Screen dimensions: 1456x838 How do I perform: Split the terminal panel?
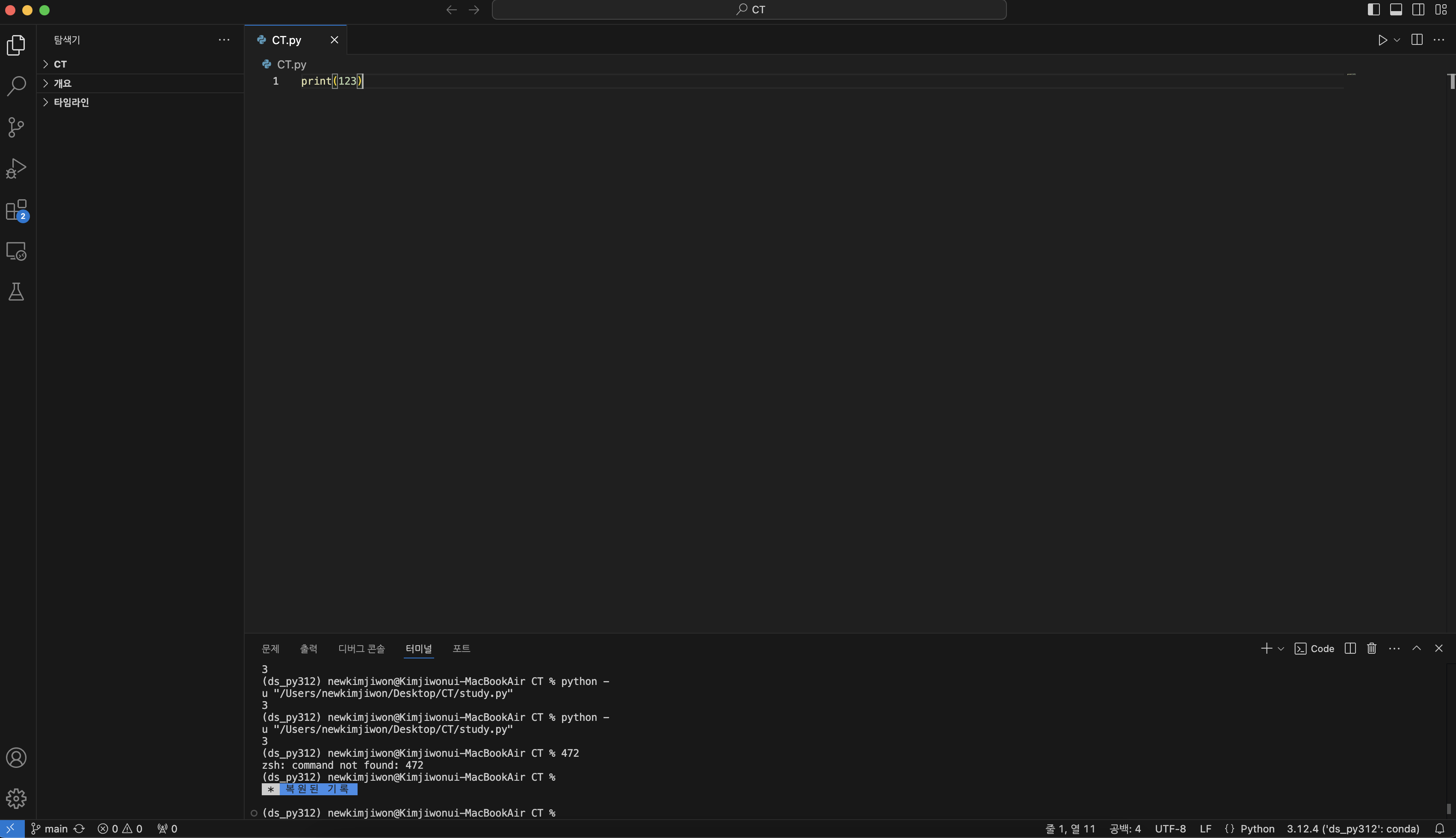click(1350, 649)
